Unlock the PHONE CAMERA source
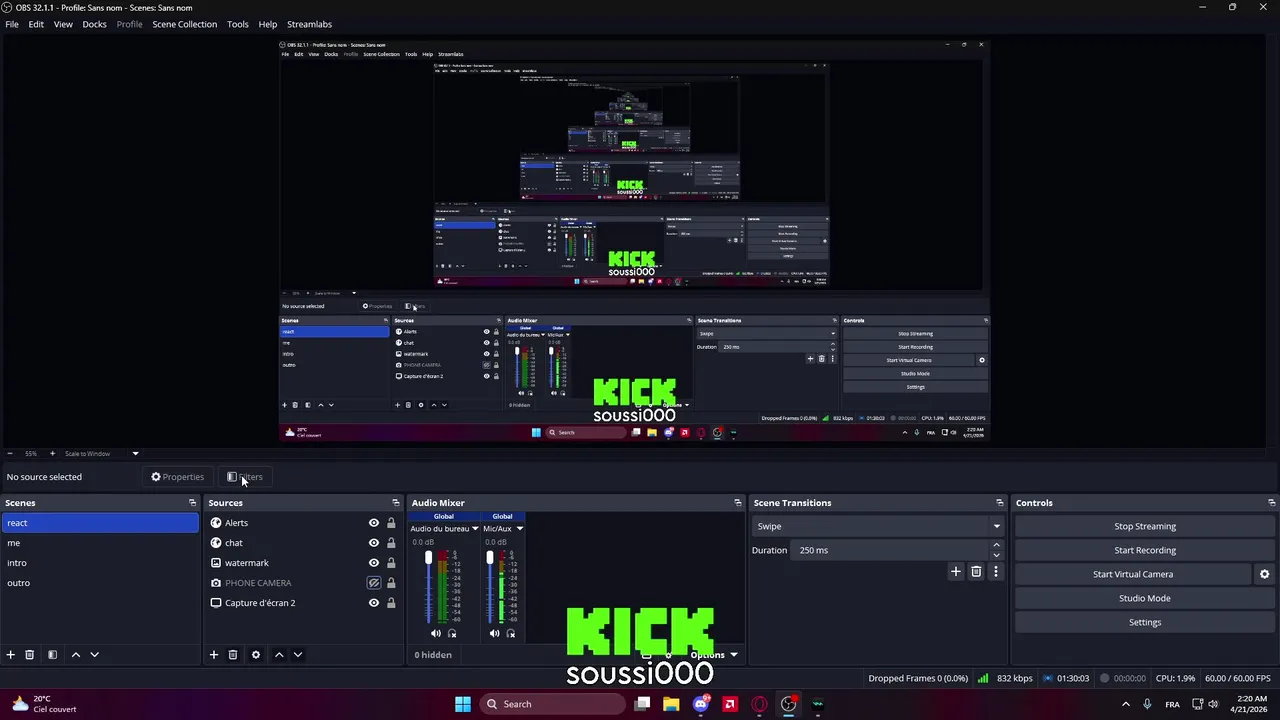1280x720 pixels. (x=391, y=583)
